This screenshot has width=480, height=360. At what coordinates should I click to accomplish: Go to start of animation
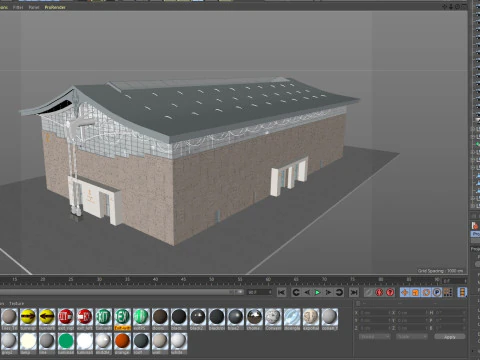pyautogui.click(x=281, y=292)
